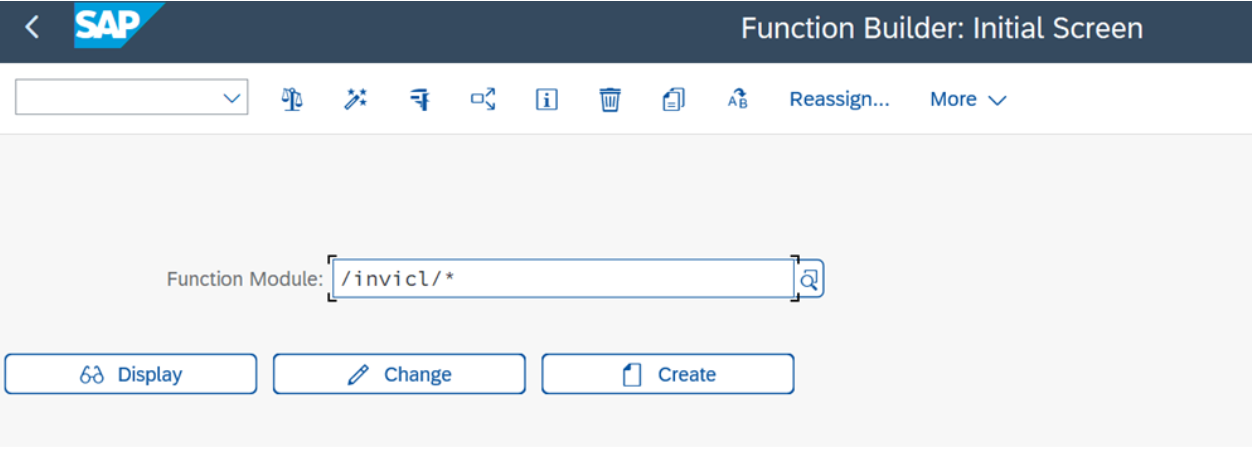Click the information icon in toolbar
This screenshot has height=449, width=1252.
[x=546, y=99]
